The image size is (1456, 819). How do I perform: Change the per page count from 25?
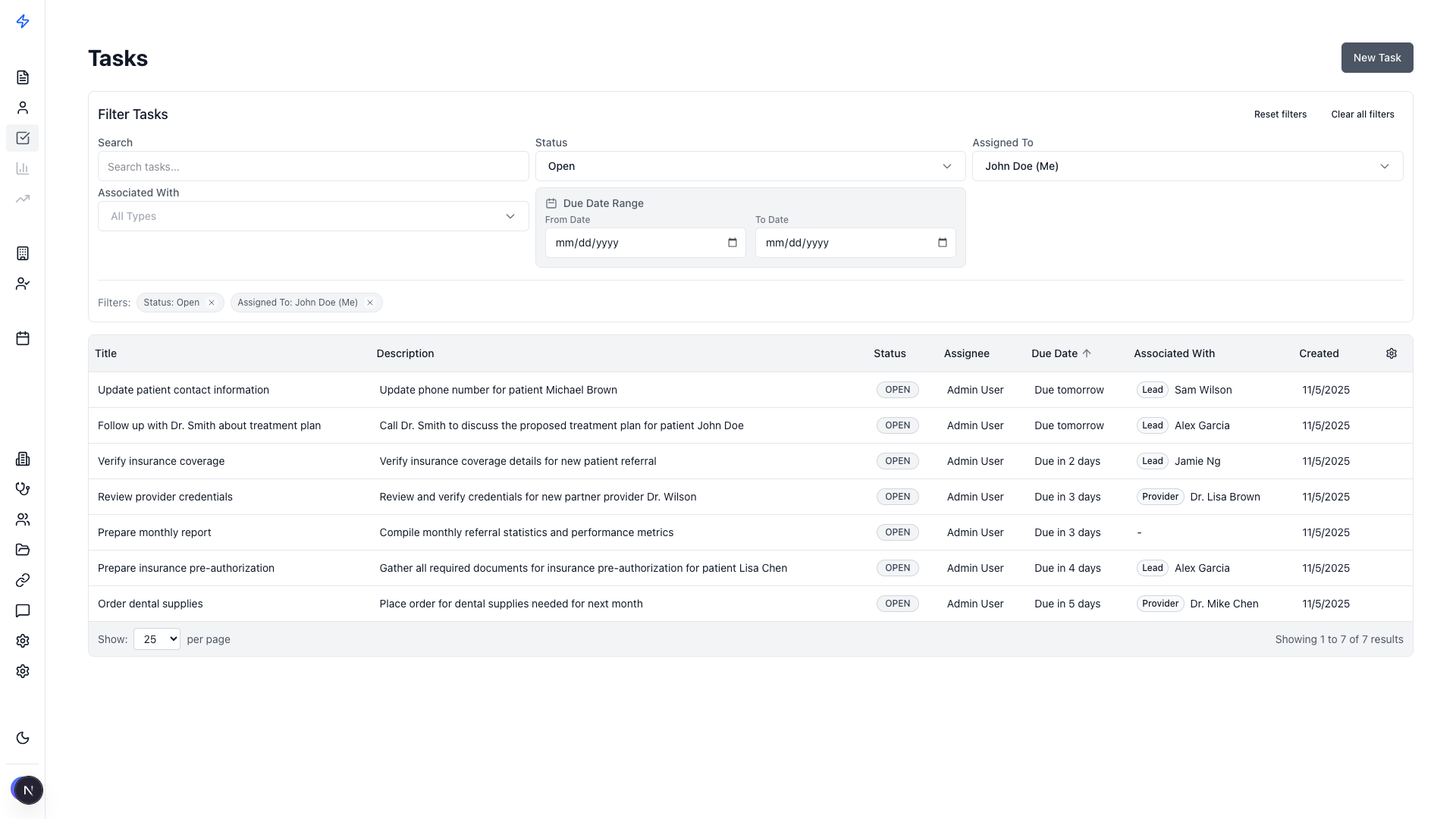click(x=156, y=639)
